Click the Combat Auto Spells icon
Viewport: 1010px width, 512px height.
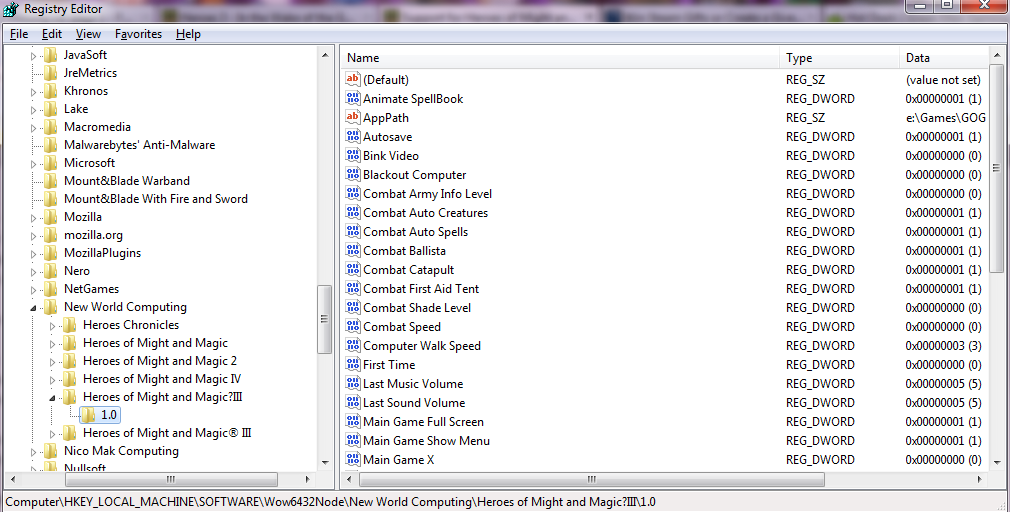tap(352, 231)
